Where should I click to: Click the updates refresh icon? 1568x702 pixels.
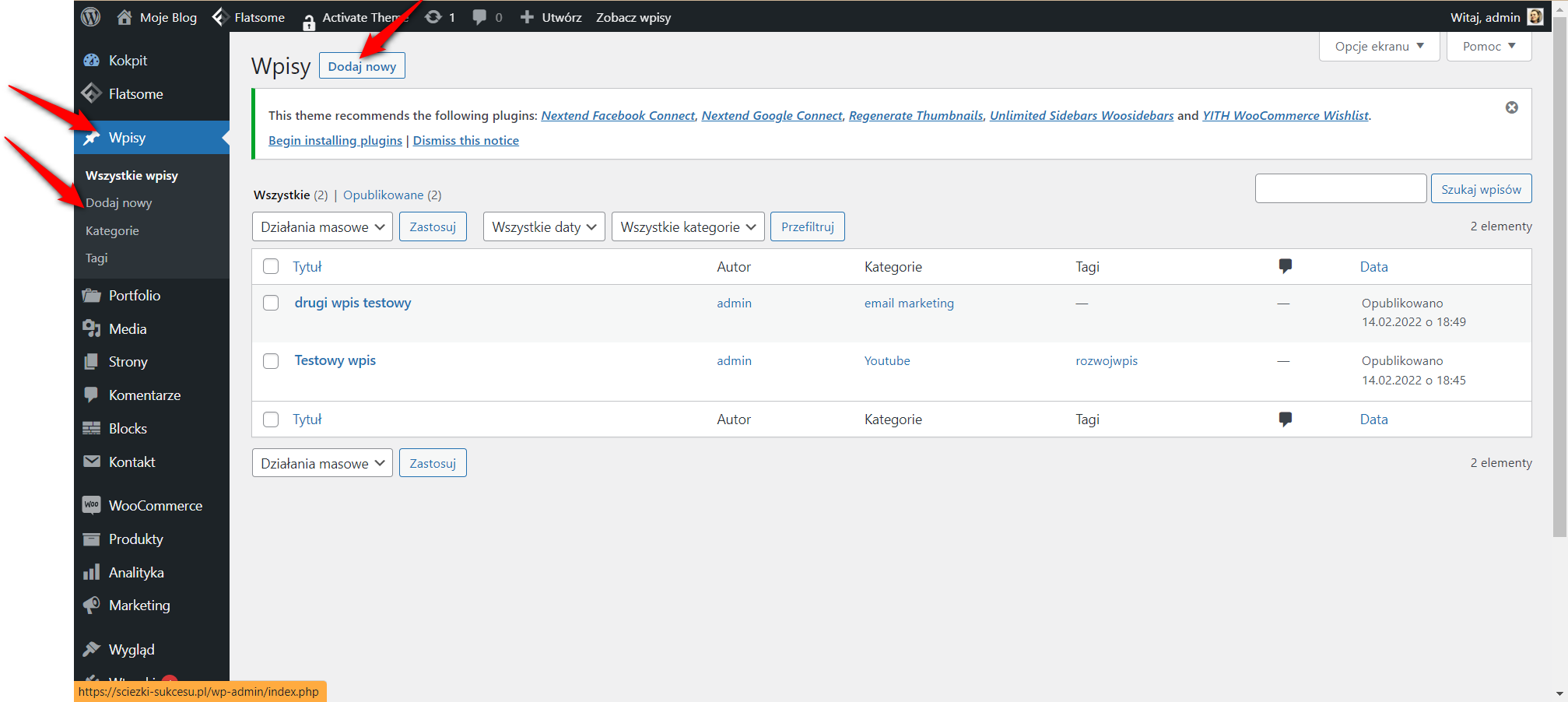pyautogui.click(x=434, y=17)
